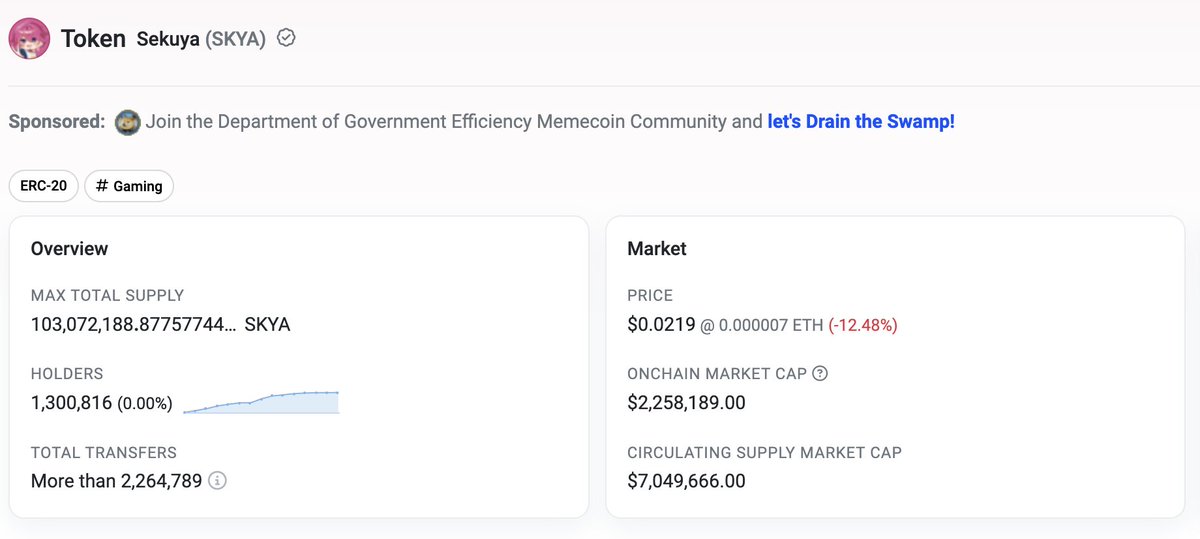Image resolution: width=1200 pixels, height=539 pixels.
Task: Click the Total Transfers info icon
Action: point(217,481)
